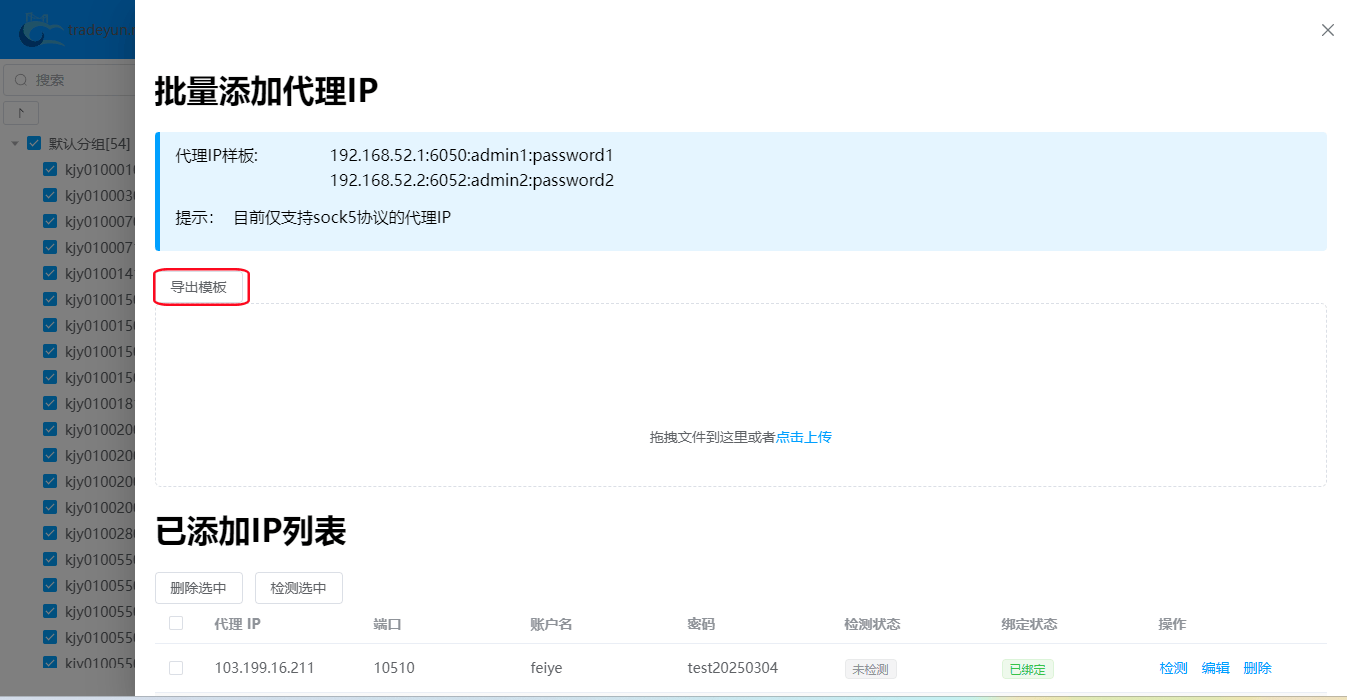Toggle the 默认分组[54] group checkbox
The image size is (1347, 700).
tap(34, 143)
